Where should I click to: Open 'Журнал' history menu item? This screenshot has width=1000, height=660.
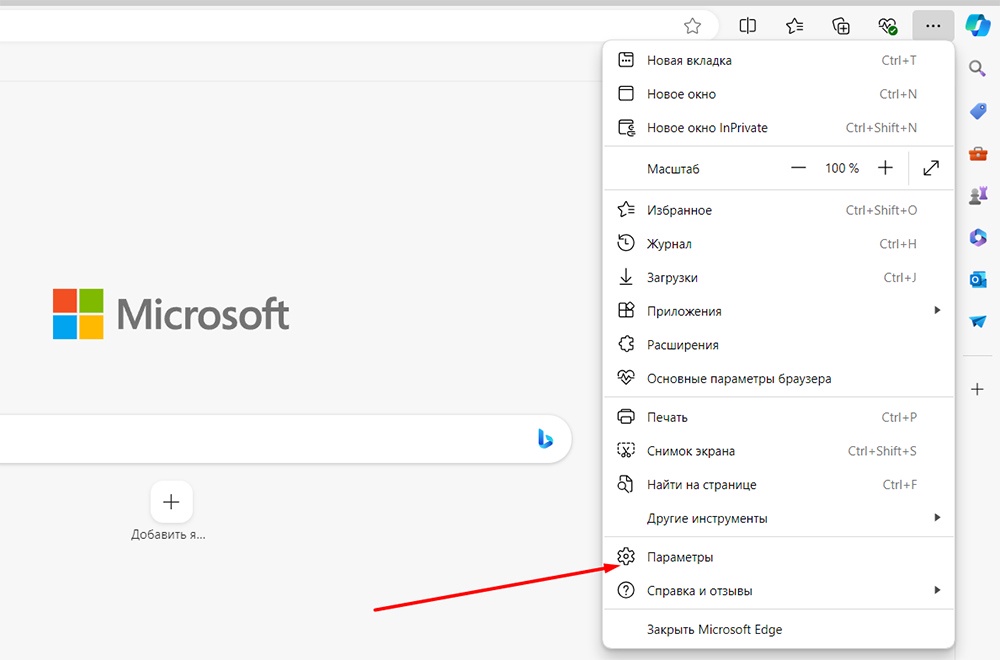pos(778,244)
